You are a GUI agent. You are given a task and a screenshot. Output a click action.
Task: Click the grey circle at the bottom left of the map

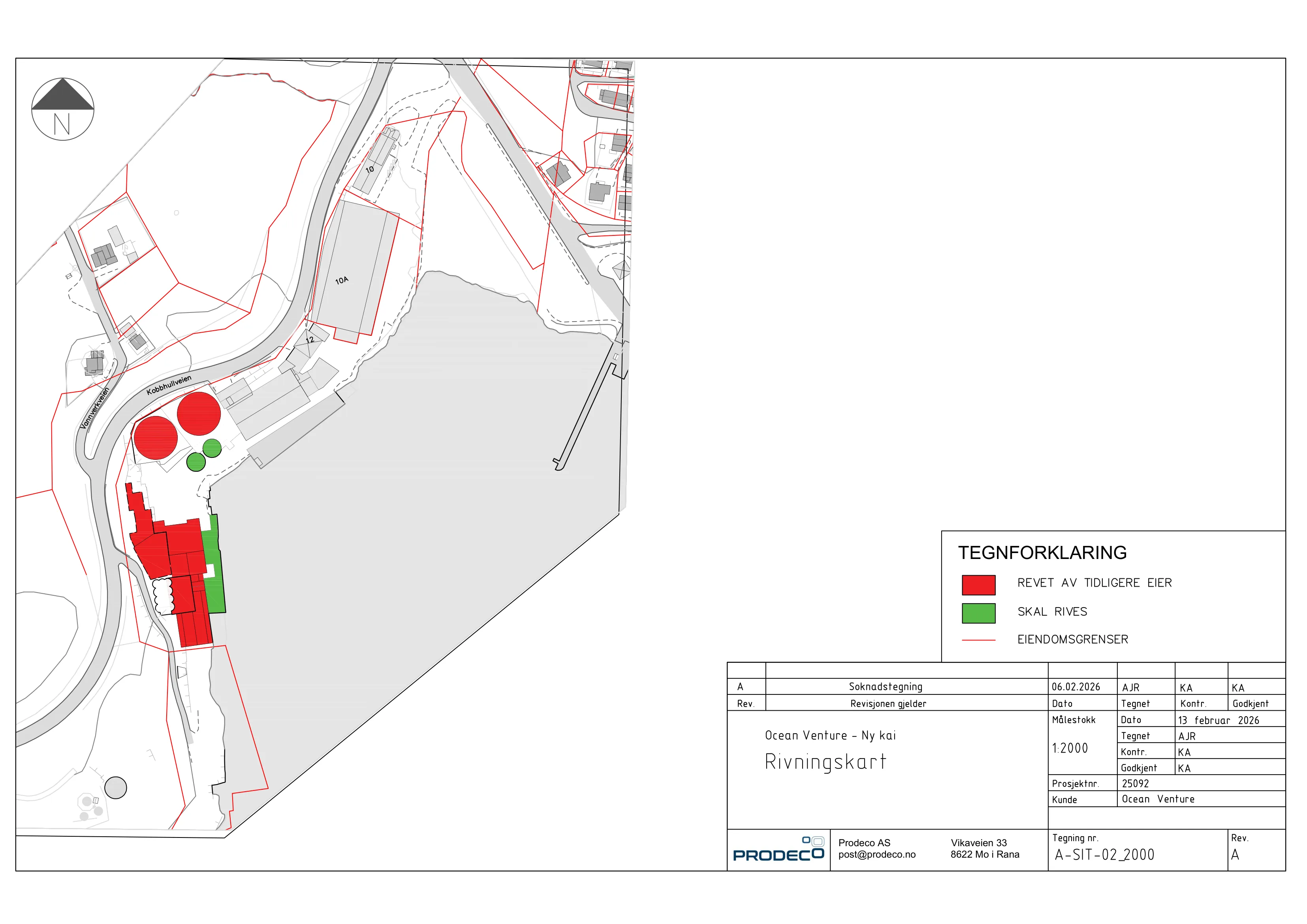pos(116,788)
